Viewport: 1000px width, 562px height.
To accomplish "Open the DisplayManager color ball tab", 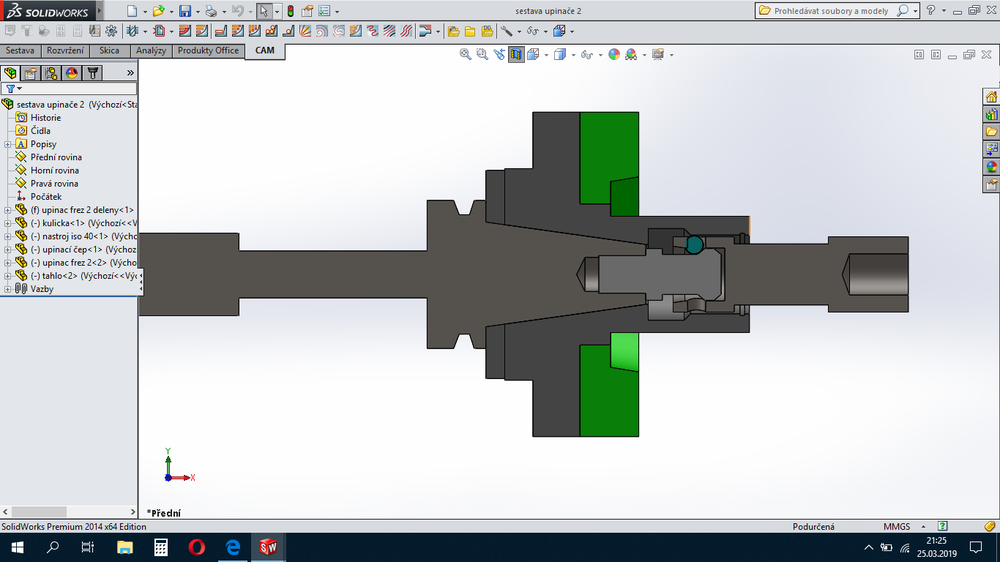I will (x=71, y=73).
